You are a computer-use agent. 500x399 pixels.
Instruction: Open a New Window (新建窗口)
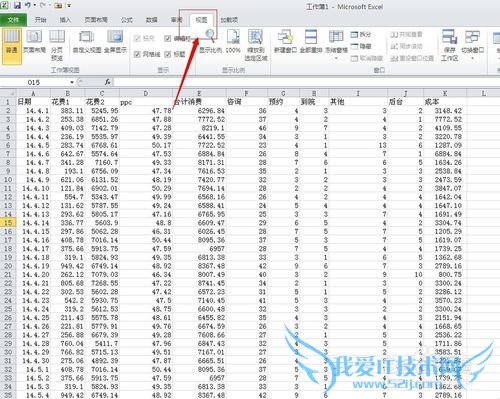click(x=285, y=42)
